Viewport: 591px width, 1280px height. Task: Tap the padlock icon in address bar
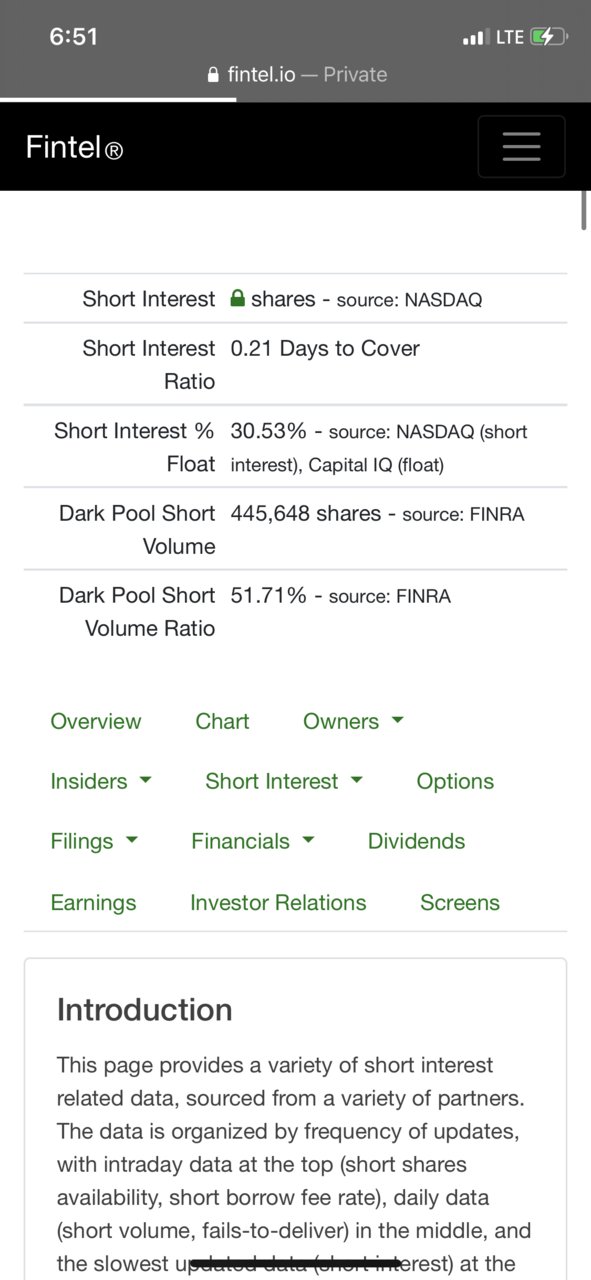tap(212, 75)
